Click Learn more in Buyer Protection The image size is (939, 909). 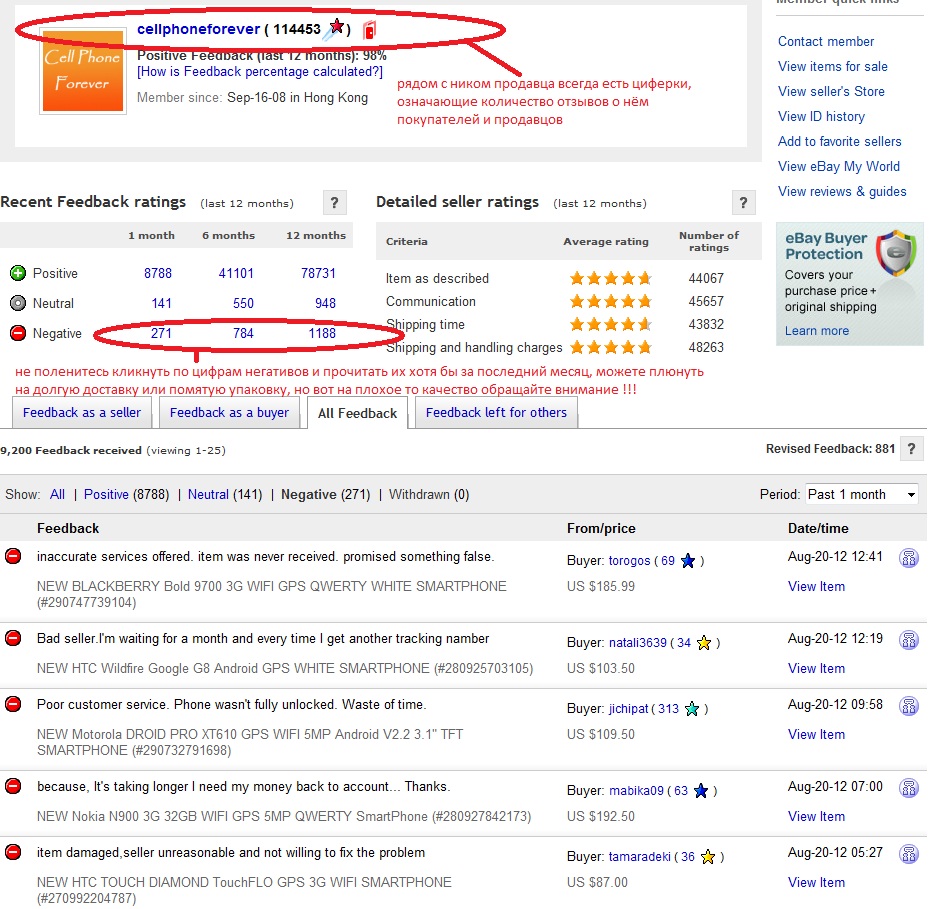pyautogui.click(x=817, y=331)
